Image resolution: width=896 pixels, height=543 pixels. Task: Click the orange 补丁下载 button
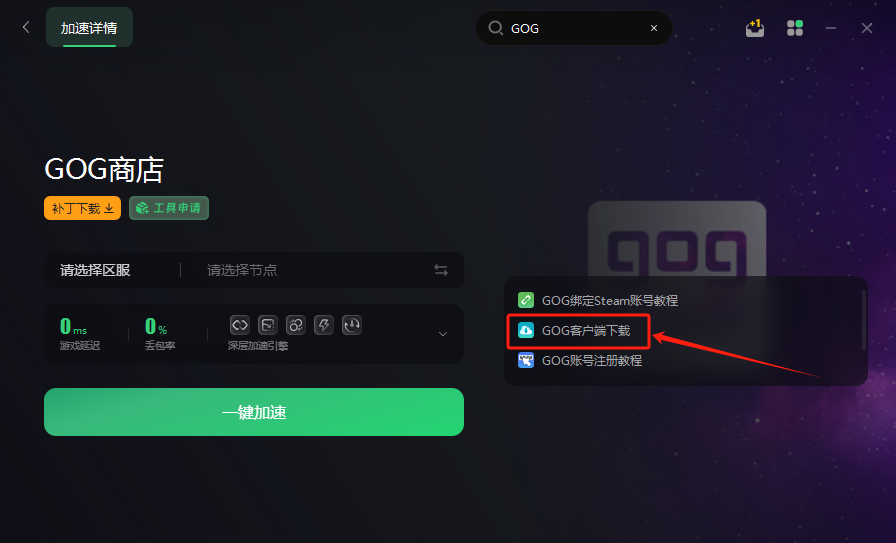(x=82, y=208)
